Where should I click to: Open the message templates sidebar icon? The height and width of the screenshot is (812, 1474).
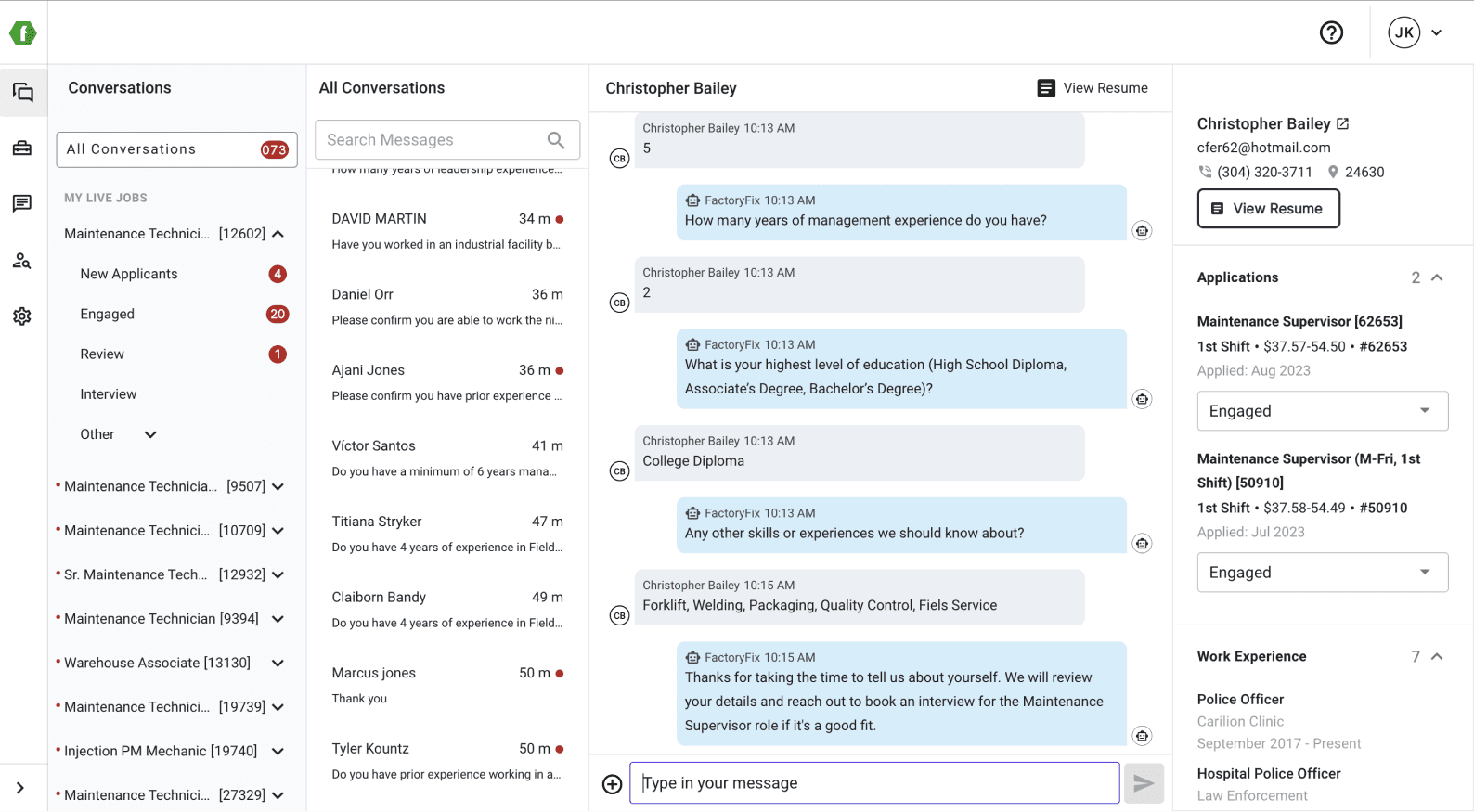tap(22, 203)
